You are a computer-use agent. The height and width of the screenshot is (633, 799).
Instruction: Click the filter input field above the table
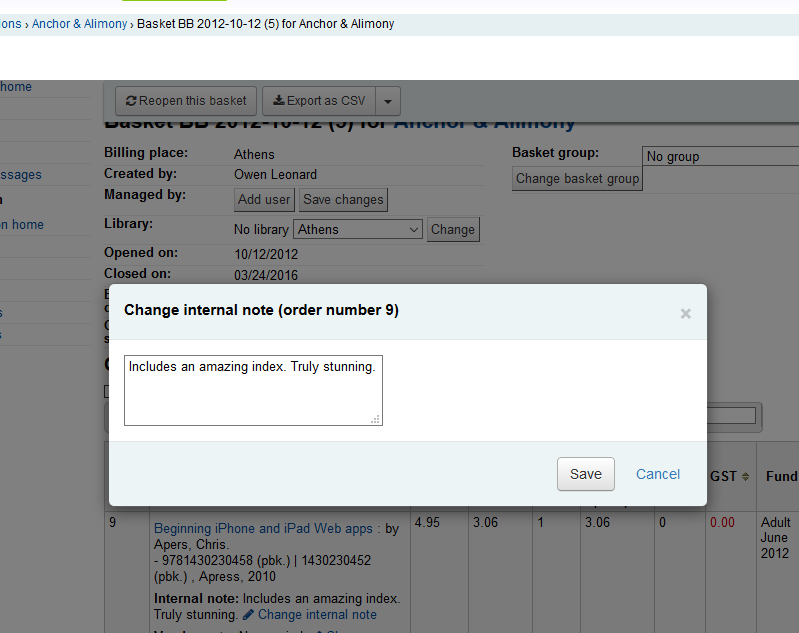(732, 416)
